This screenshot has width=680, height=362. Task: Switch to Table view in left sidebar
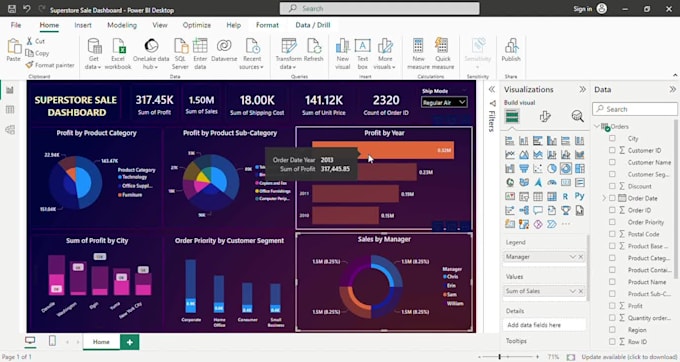(x=10, y=110)
